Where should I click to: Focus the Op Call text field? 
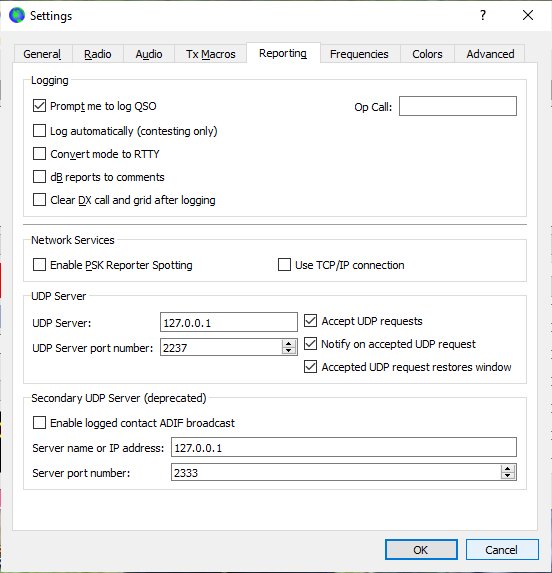(x=458, y=106)
